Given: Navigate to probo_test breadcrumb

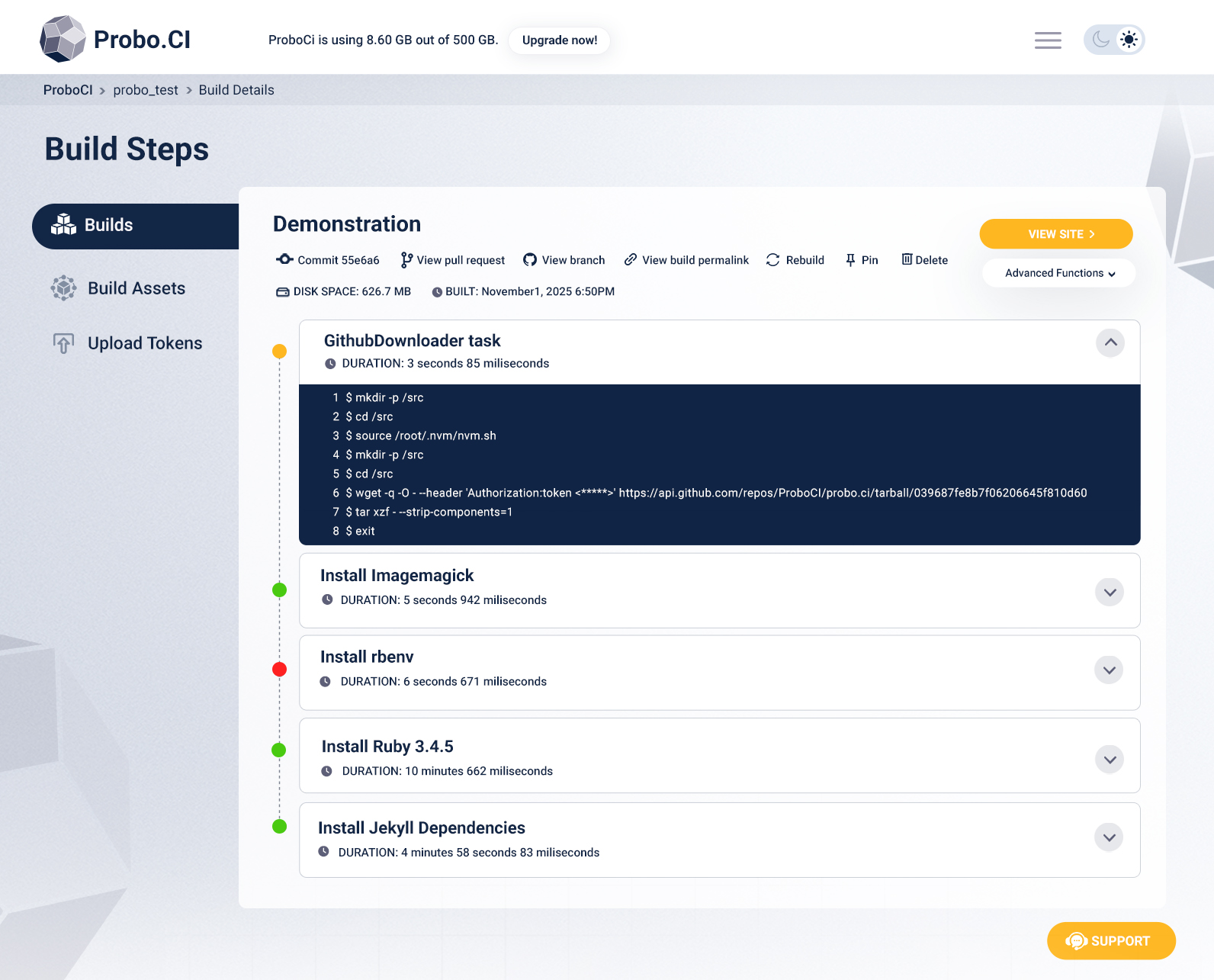Looking at the screenshot, I should coord(146,90).
